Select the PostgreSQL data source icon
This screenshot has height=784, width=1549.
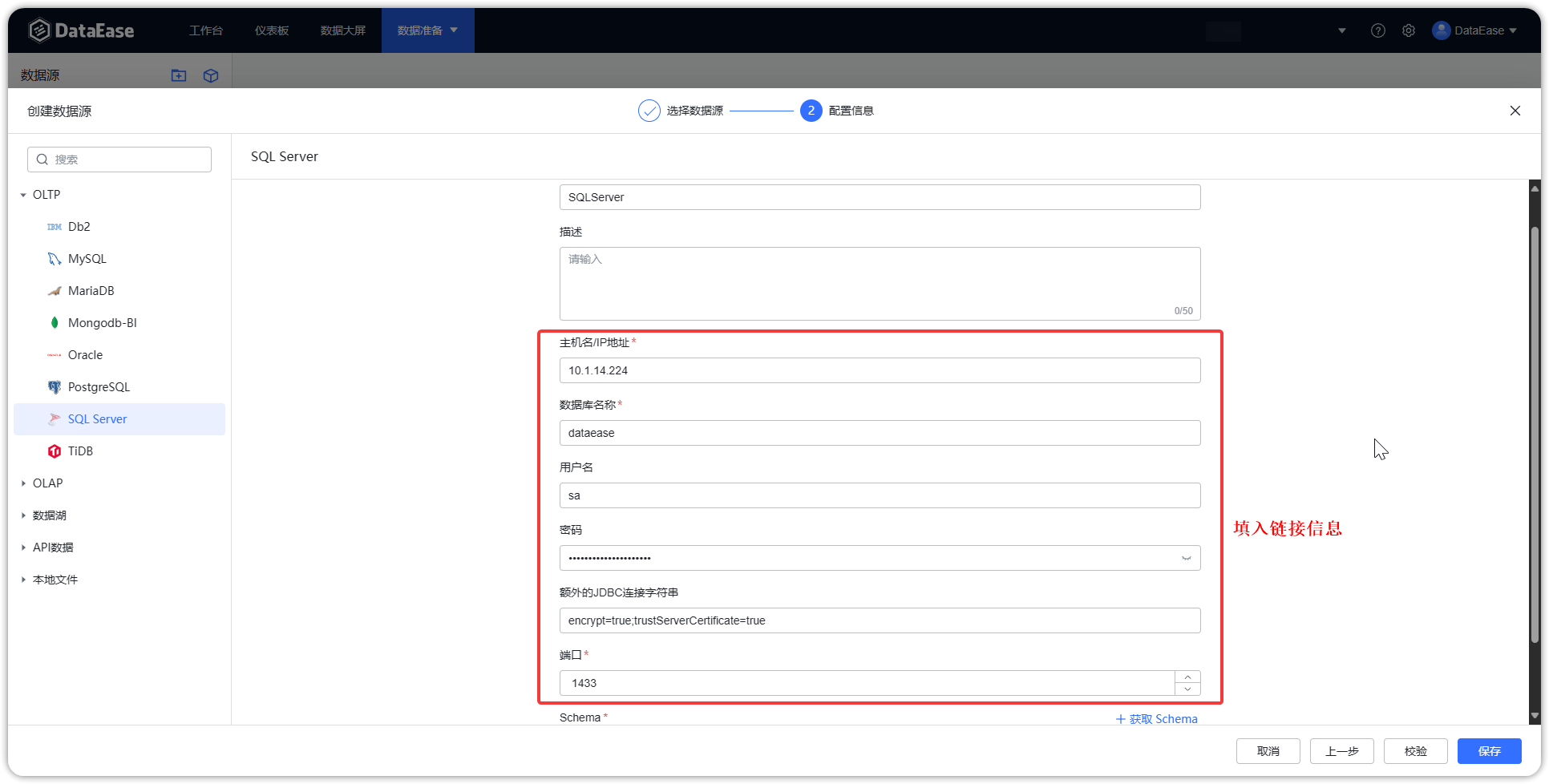pos(54,386)
